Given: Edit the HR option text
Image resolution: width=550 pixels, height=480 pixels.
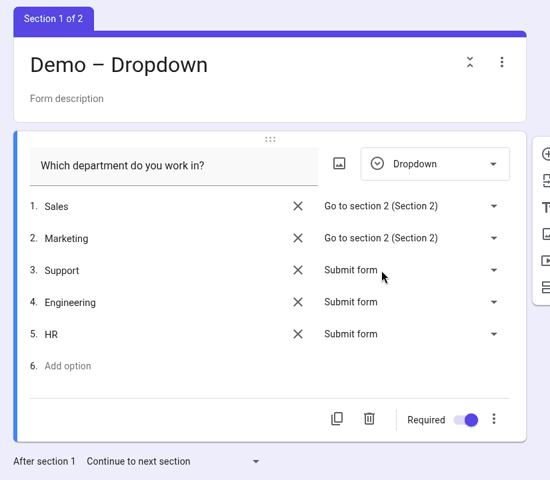Looking at the screenshot, I should [51, 334].
